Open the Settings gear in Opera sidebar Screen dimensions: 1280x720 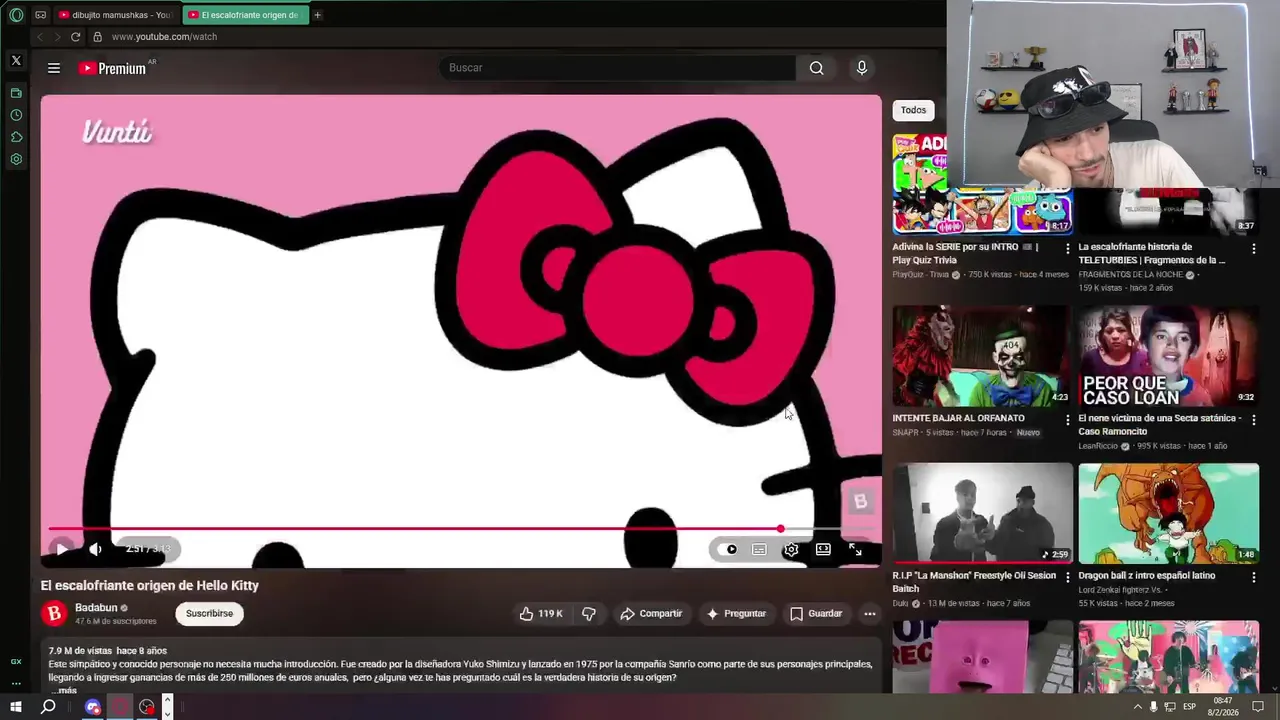click(16, 159)
